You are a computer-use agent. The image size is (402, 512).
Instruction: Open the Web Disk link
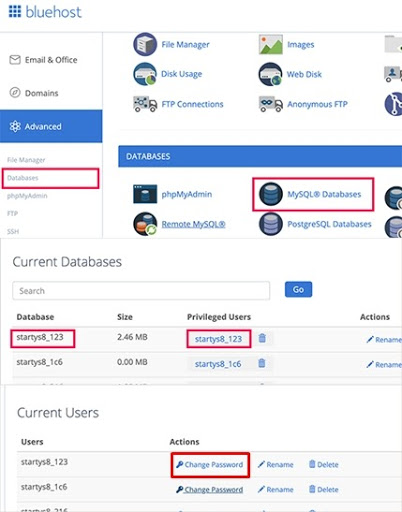[304, 74]
